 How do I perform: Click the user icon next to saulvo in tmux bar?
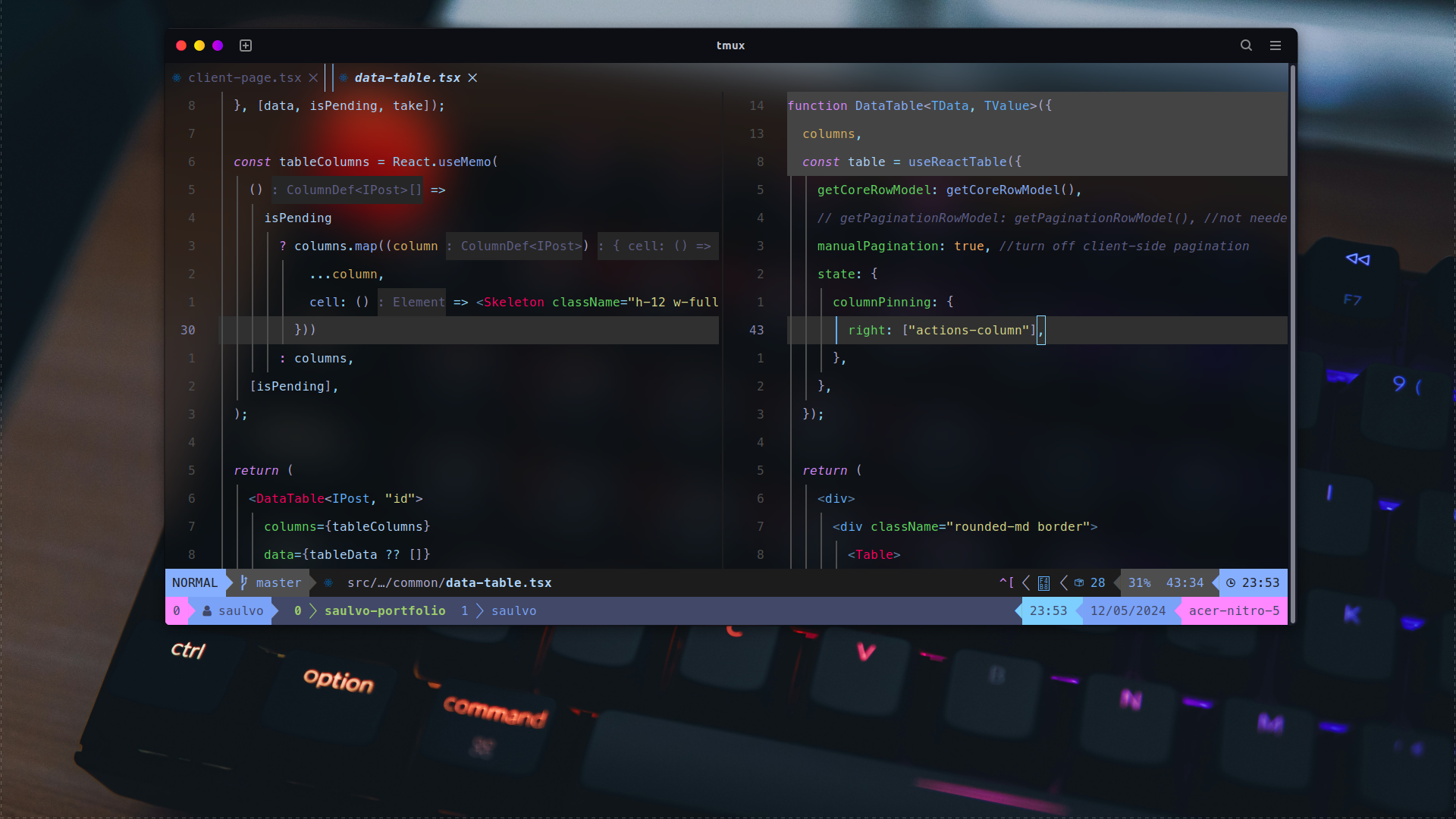[206, 610]
